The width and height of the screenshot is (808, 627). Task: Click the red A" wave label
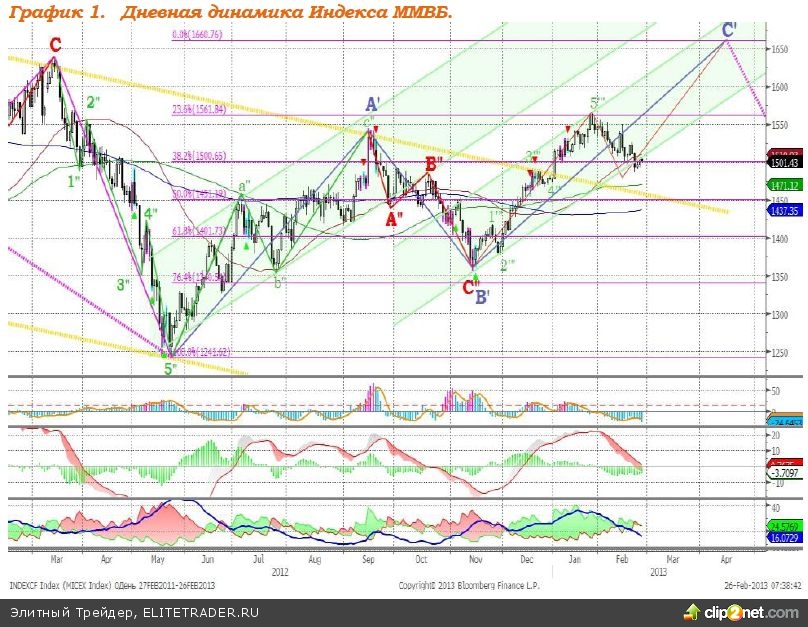[x=394, y=215]
